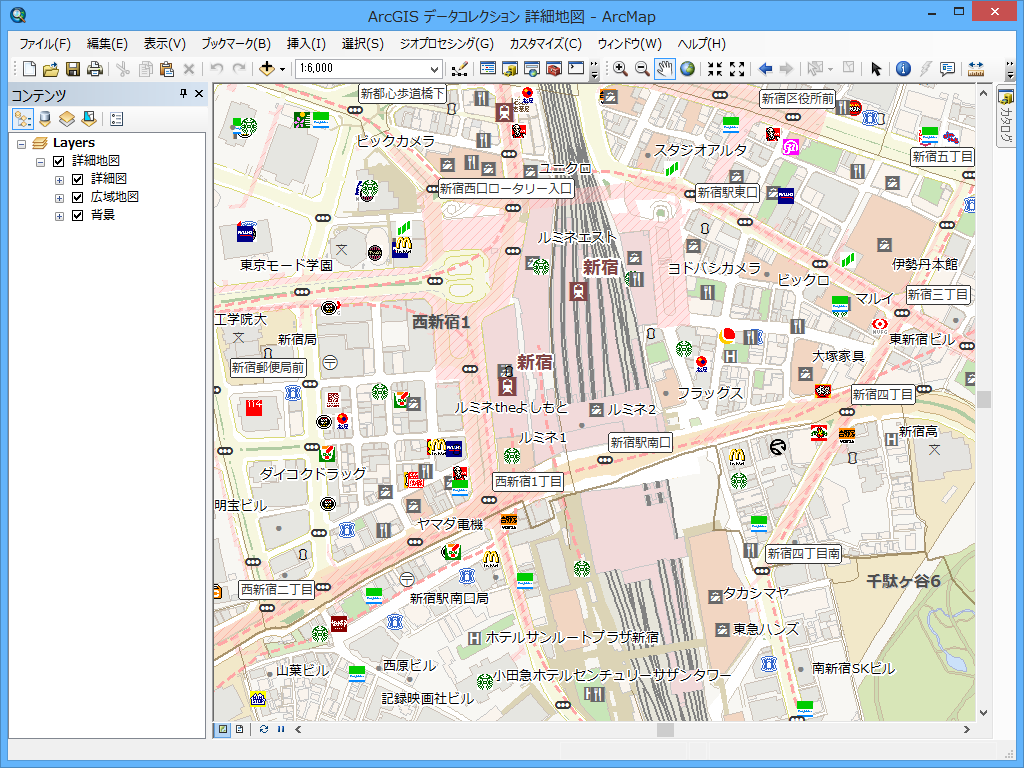The height and width of the screenshot is (768, 1024).
Task: Uncheck the 背景 layer
Action: pyautogui.click(x=78, y=216)
